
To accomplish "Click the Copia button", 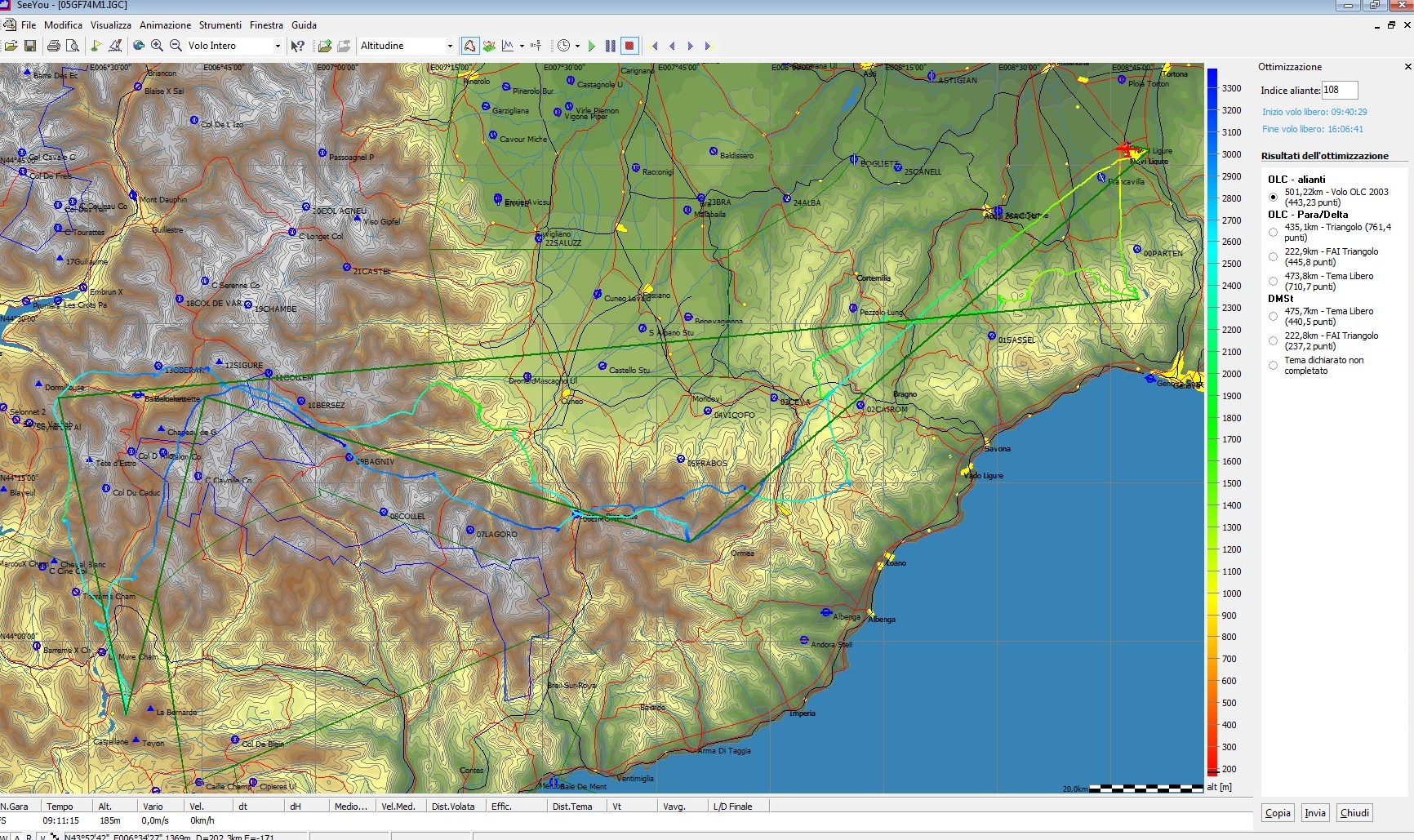I will pyautogui.click(x=1278, y=812).
